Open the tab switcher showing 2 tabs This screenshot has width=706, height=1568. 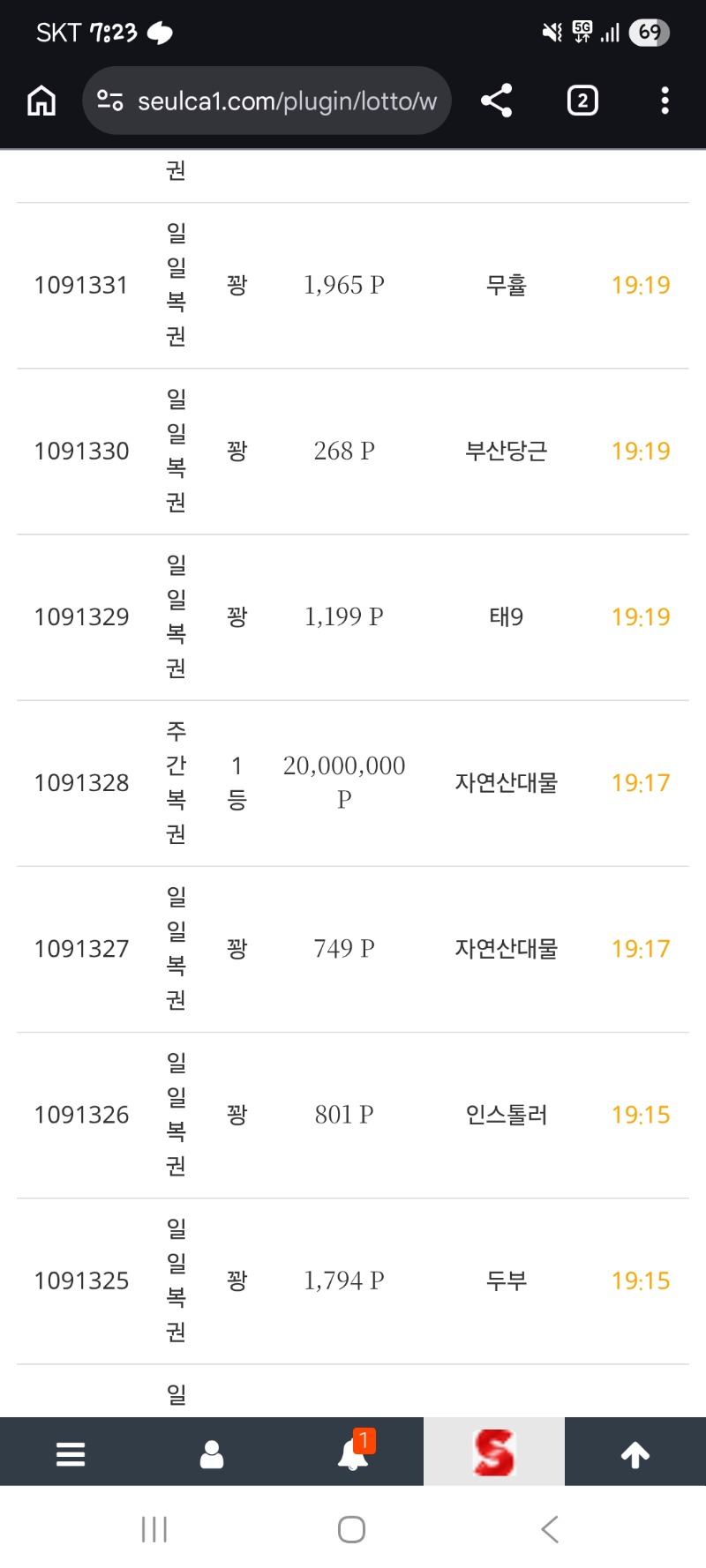582,101
